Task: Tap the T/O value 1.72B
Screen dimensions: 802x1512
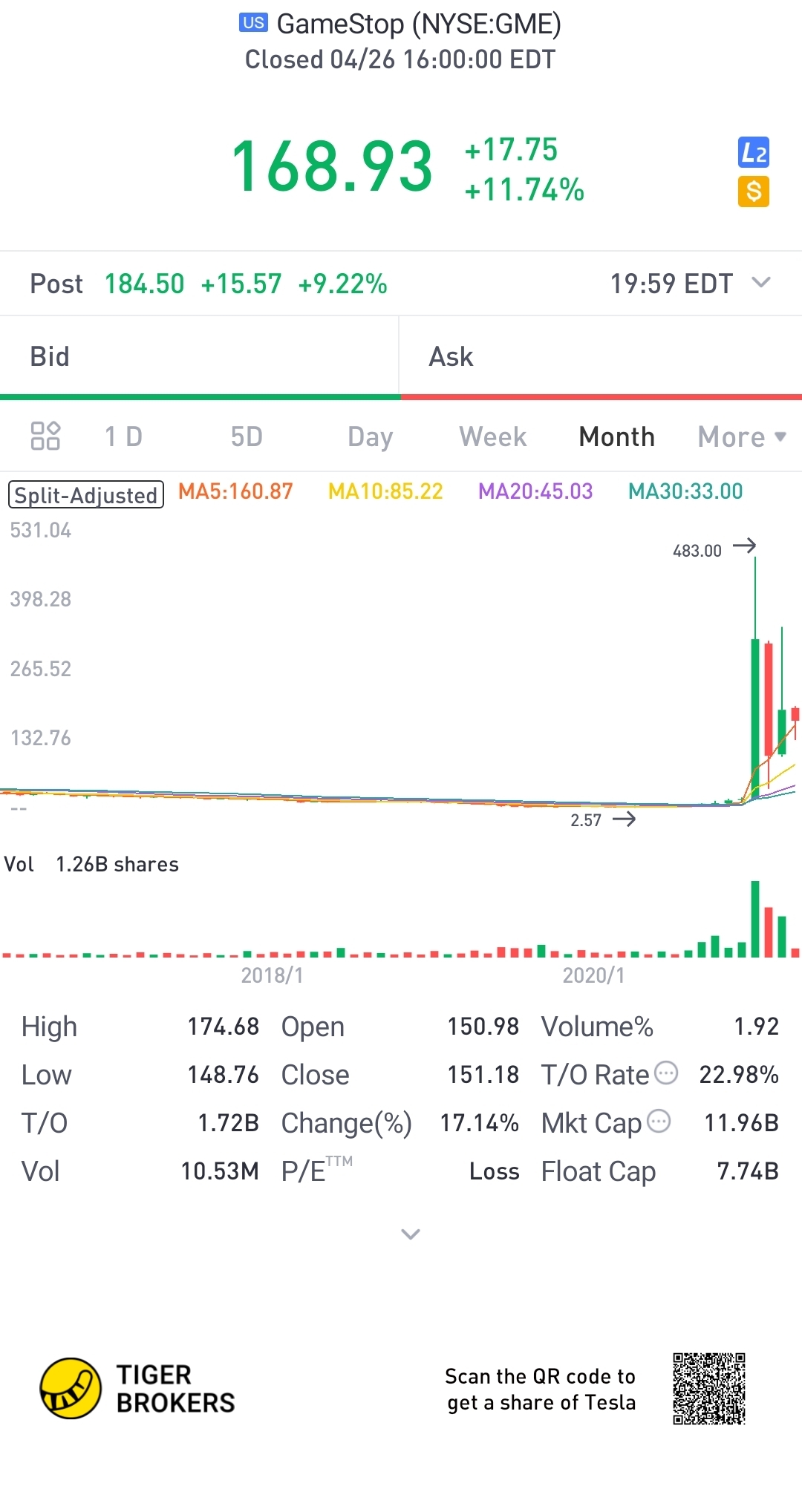Action: (x=228, y=1123)
